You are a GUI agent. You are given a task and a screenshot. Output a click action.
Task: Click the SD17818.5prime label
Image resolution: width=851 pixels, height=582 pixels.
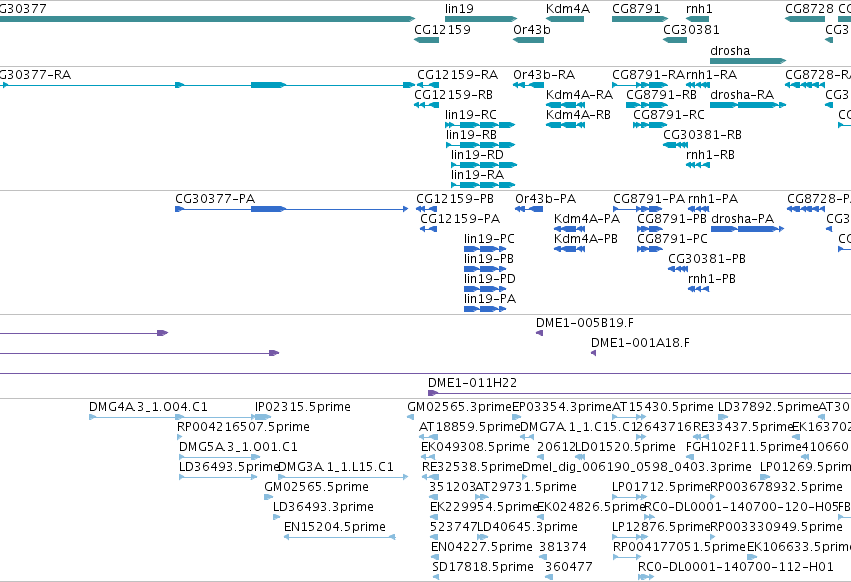pyautogui.click(x=483, y=567)
